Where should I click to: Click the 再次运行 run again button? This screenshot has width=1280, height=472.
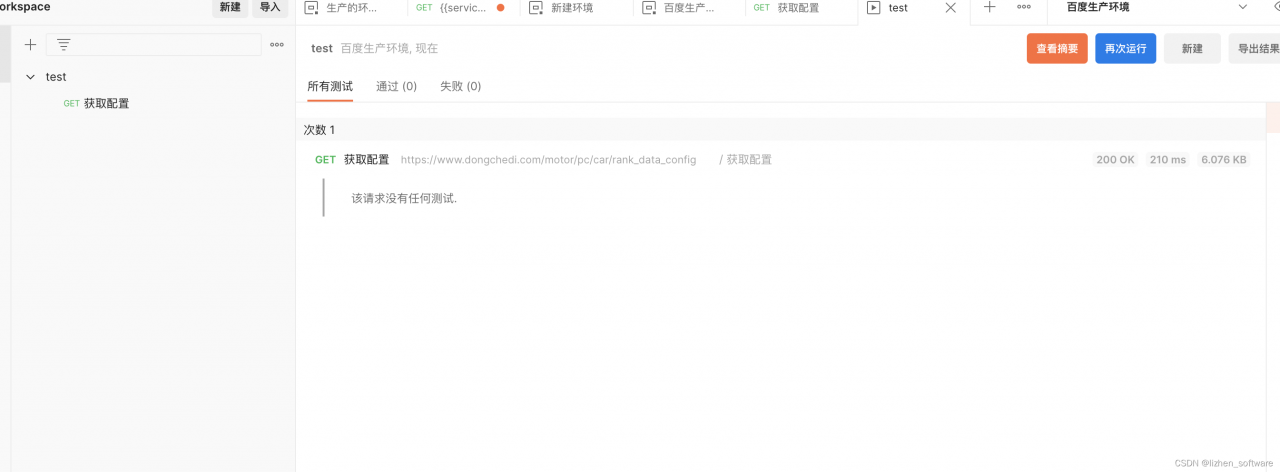(1126, 48)
